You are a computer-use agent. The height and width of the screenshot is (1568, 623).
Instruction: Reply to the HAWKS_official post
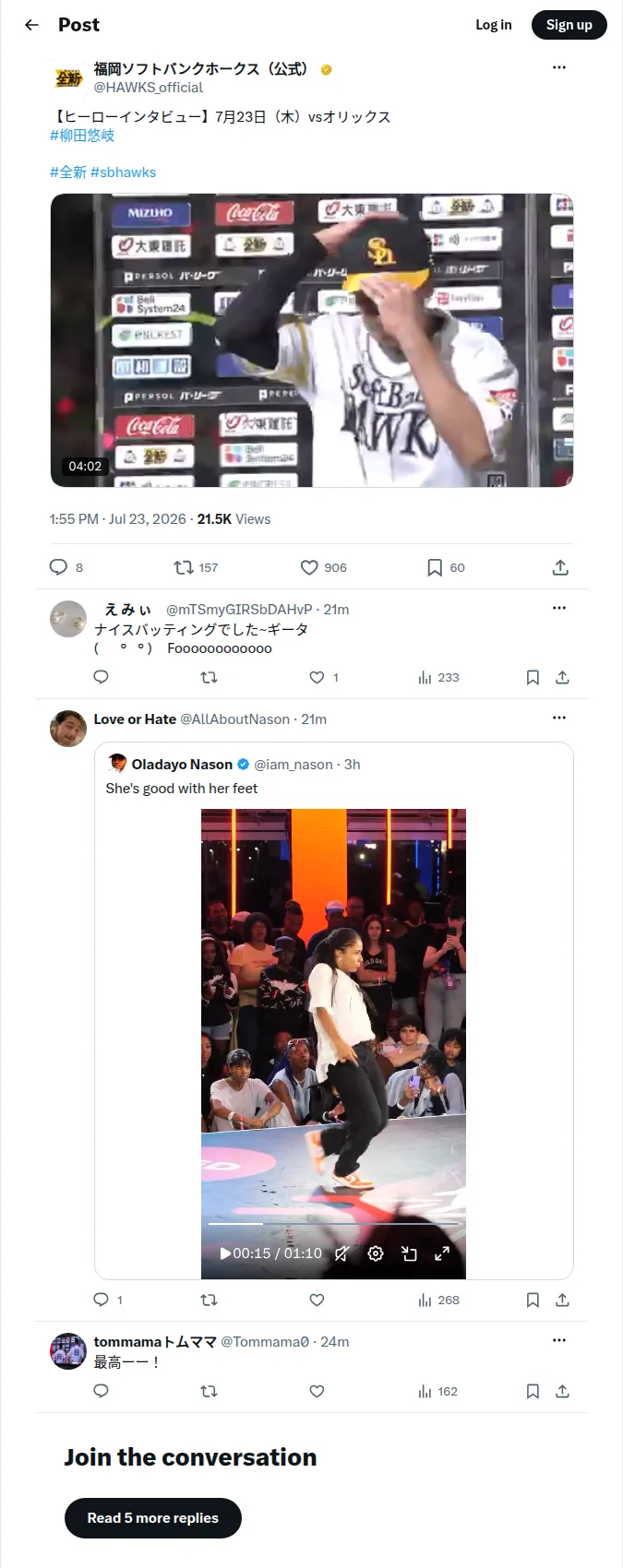pos(58,567)
